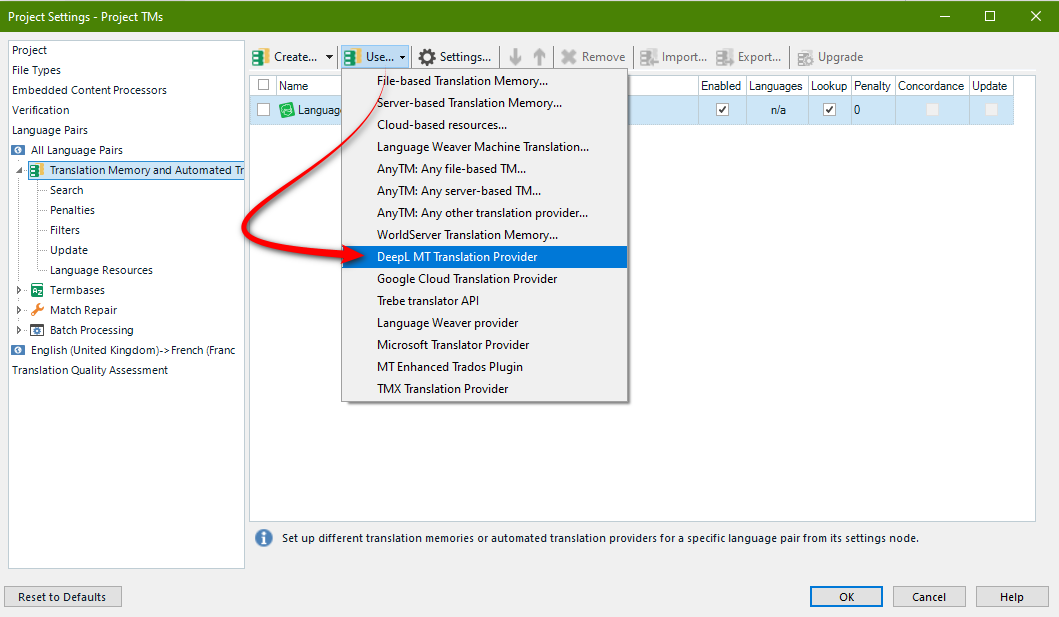Screen dimensions: 1059x617
Task: Choose AnyTM: Any other translation provider
Action: [x=485, y=213]
